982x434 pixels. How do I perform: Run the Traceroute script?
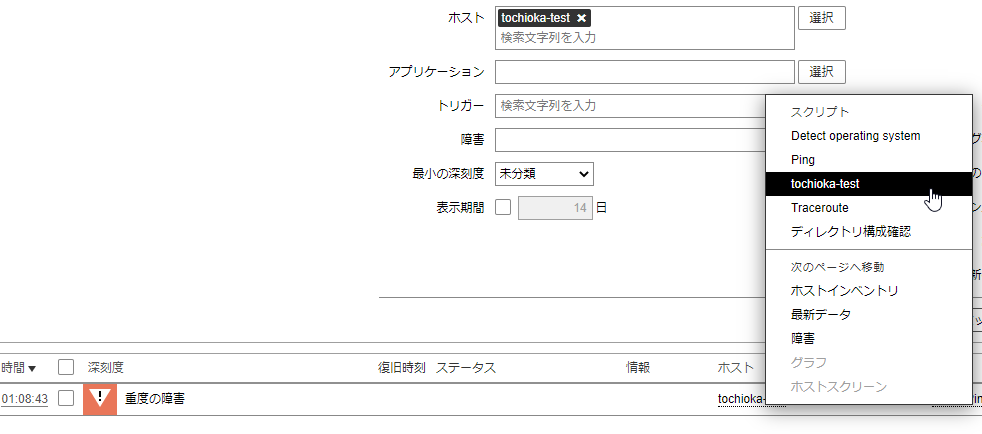coord(819,208)
